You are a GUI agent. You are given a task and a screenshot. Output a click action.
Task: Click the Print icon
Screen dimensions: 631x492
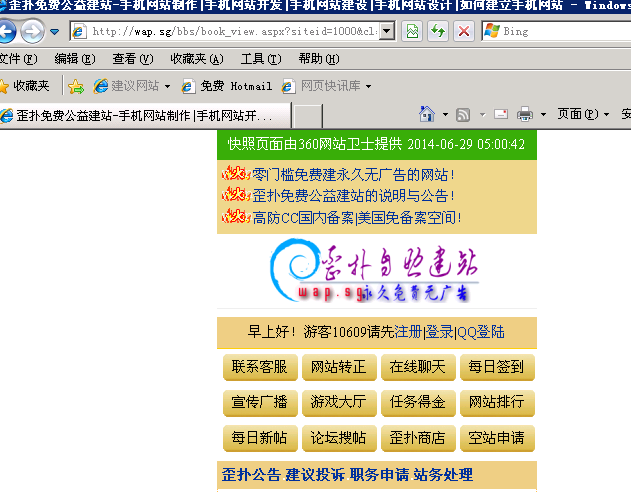pyautogui.click(x=525, y=114)
